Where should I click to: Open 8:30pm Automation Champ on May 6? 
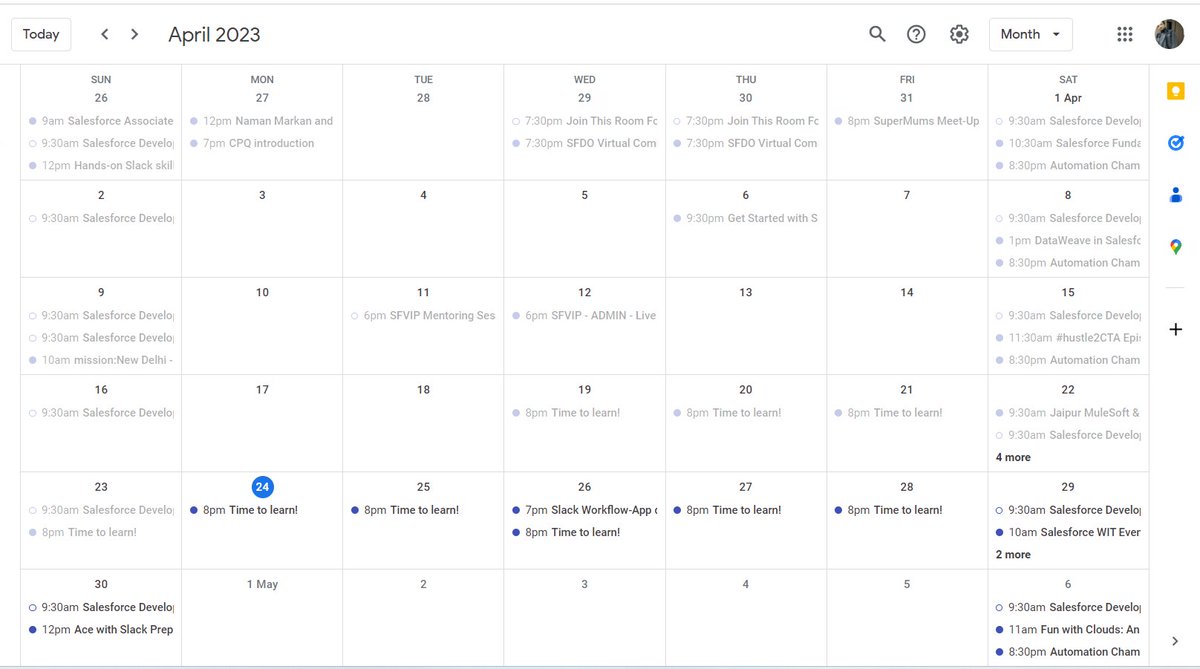[1068, 652]
